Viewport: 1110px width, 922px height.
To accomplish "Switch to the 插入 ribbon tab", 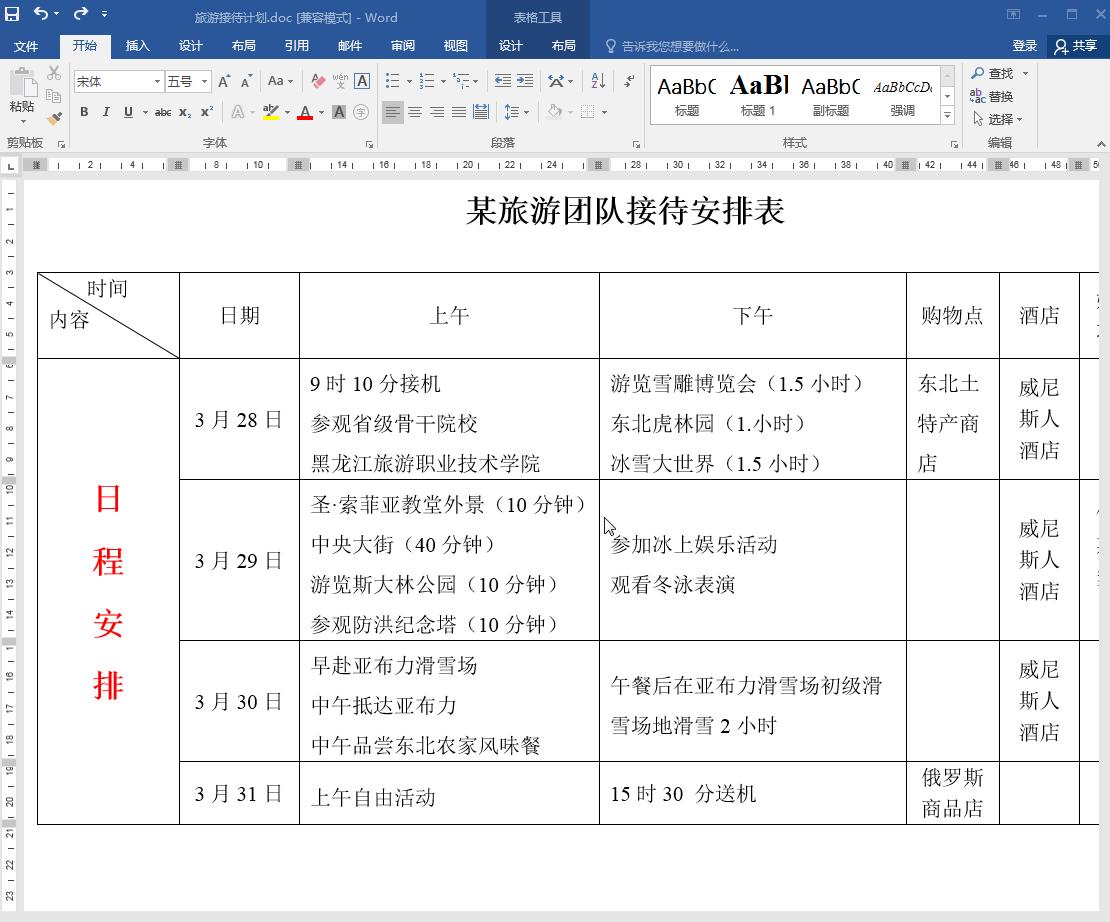I will tap(138, 46).
